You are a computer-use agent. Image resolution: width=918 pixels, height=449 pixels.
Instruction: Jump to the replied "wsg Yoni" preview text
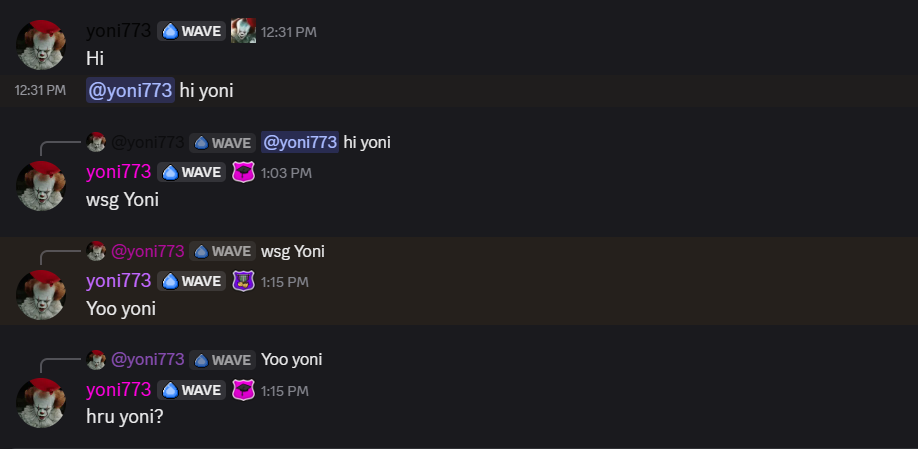[293, 251]
